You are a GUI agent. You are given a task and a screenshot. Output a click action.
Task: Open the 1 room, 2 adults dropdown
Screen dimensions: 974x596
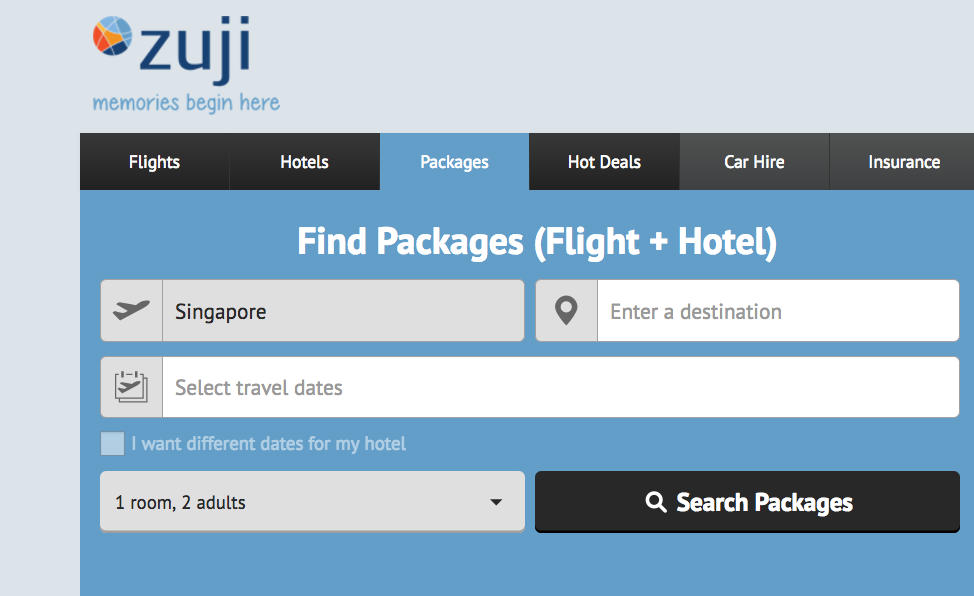point(312,502)
